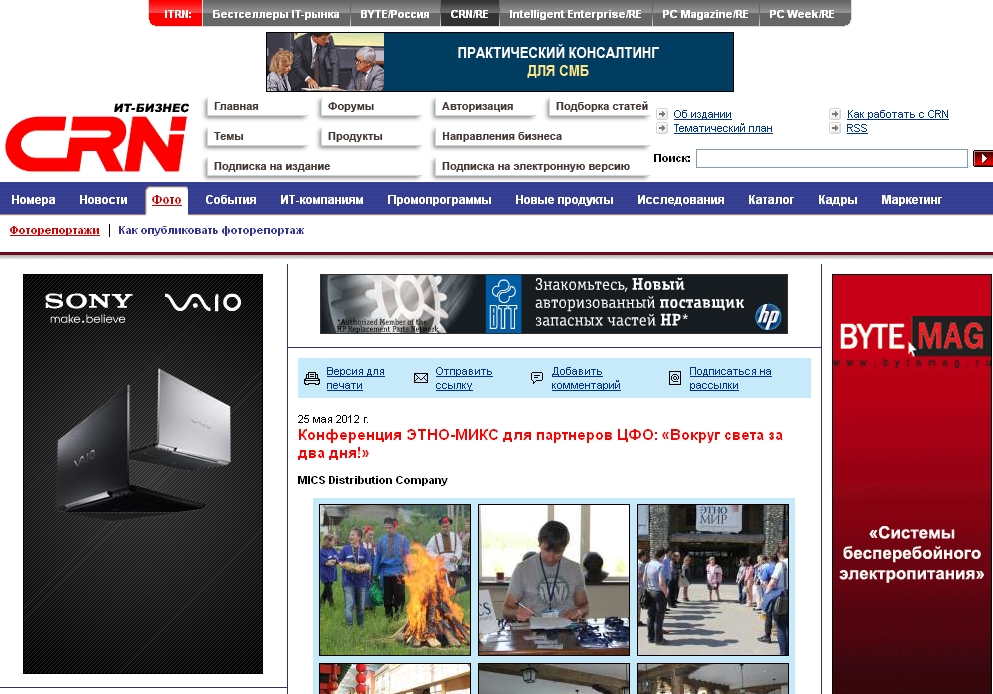Click the CRN ИТ-Бизнес logo
The height and width of the screenshot is (694, 993).
[x=97, y=137]
